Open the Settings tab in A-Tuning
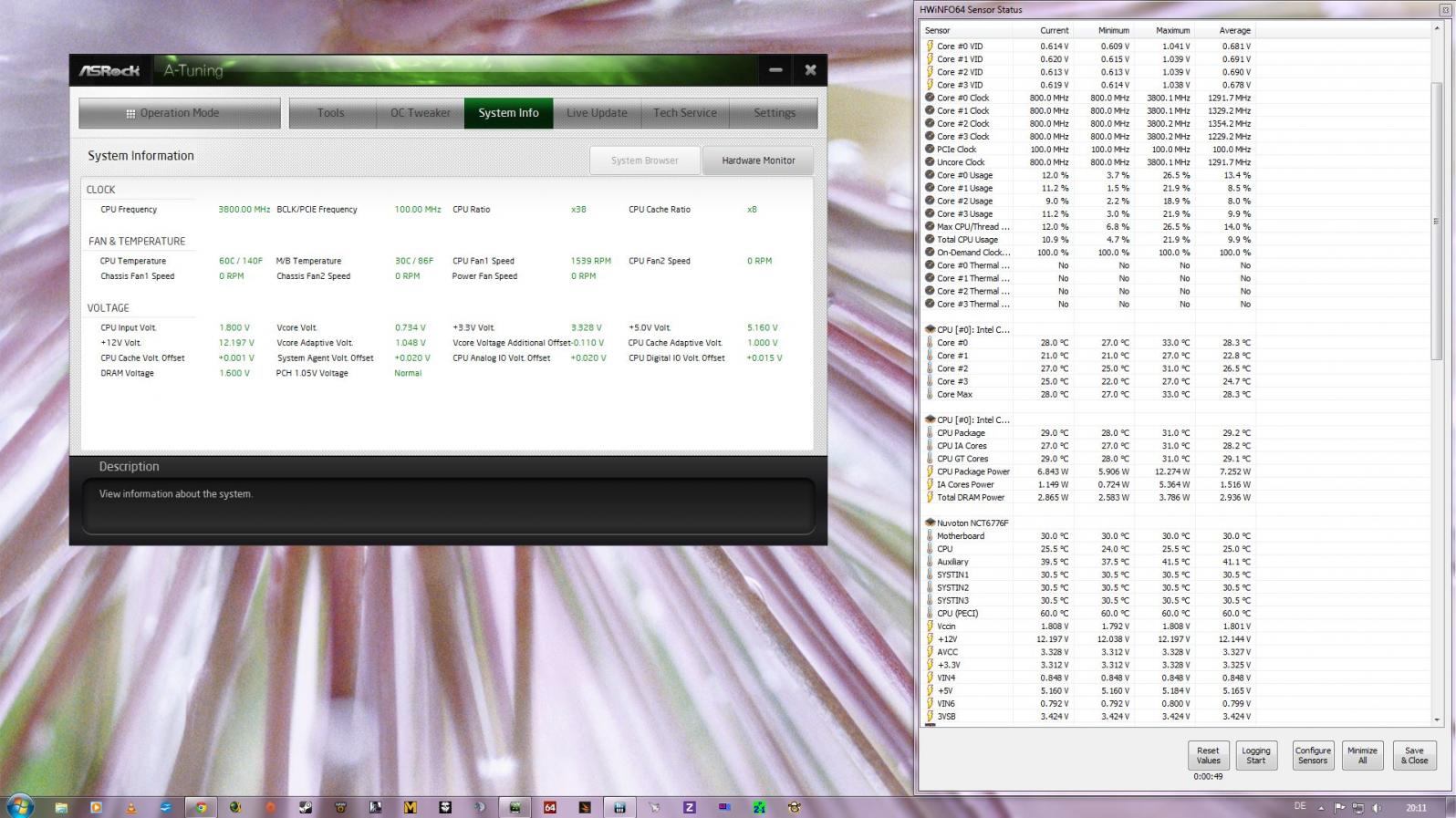This screenshot has height=818, width=1456. click(x=775, y=113)
